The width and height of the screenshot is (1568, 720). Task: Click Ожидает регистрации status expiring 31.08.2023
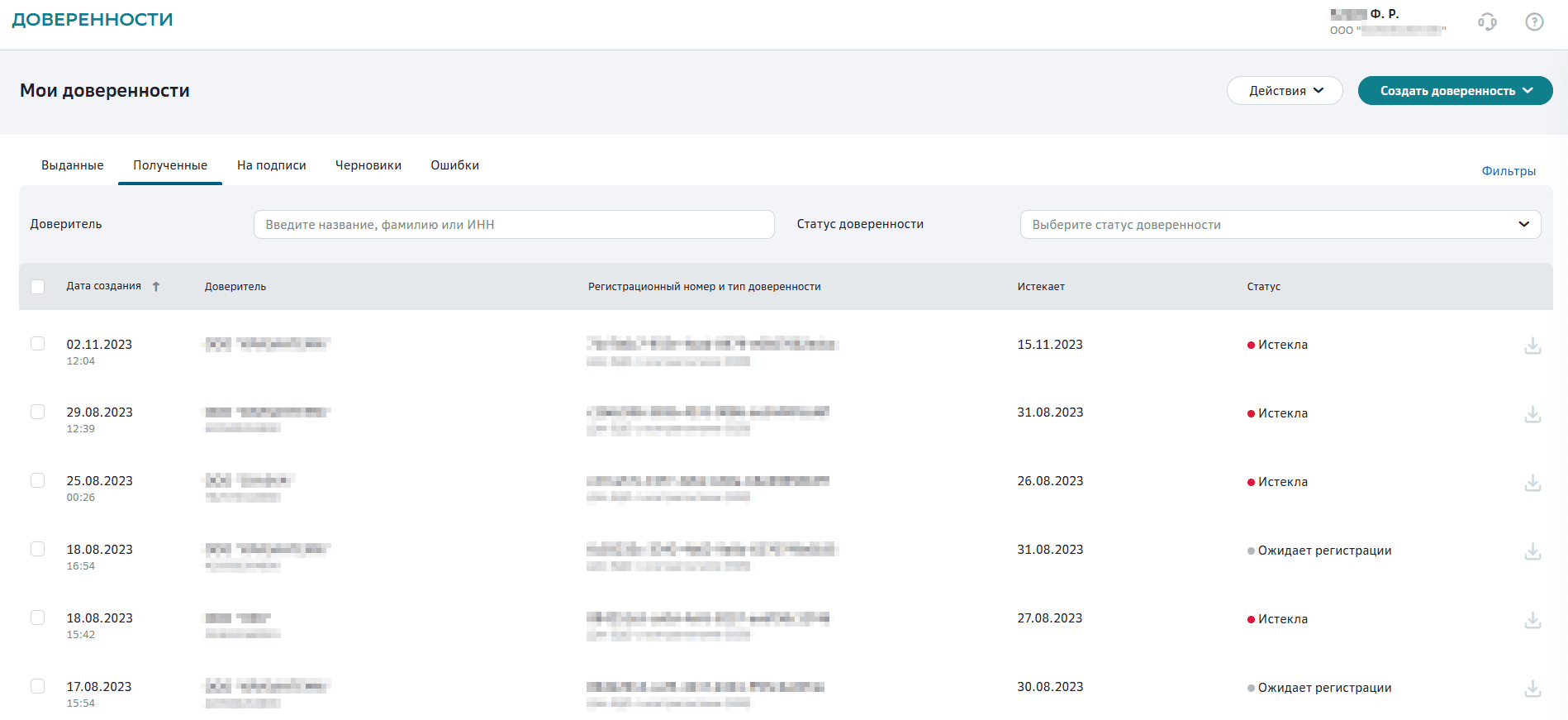point(1319,551)
